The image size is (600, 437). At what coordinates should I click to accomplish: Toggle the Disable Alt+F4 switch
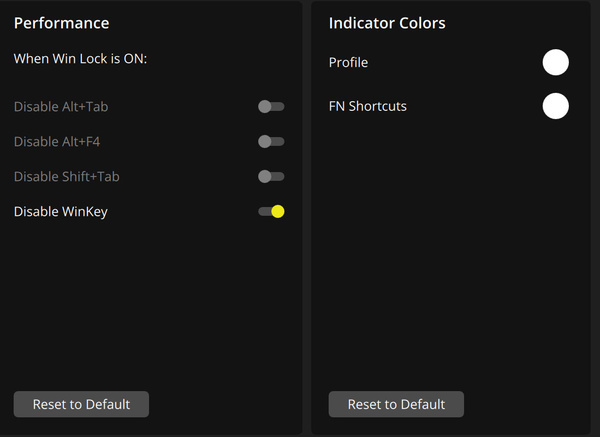(x=271, y=142)
